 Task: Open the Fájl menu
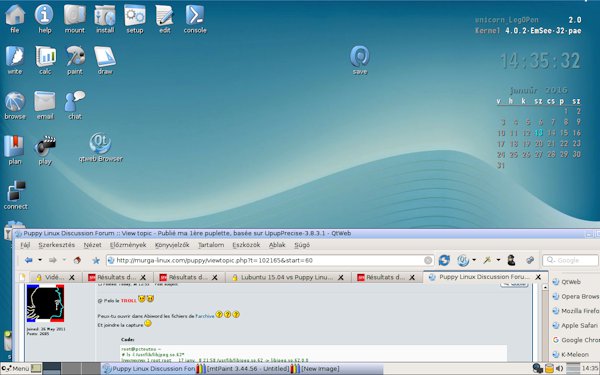[x=25, y=245]
